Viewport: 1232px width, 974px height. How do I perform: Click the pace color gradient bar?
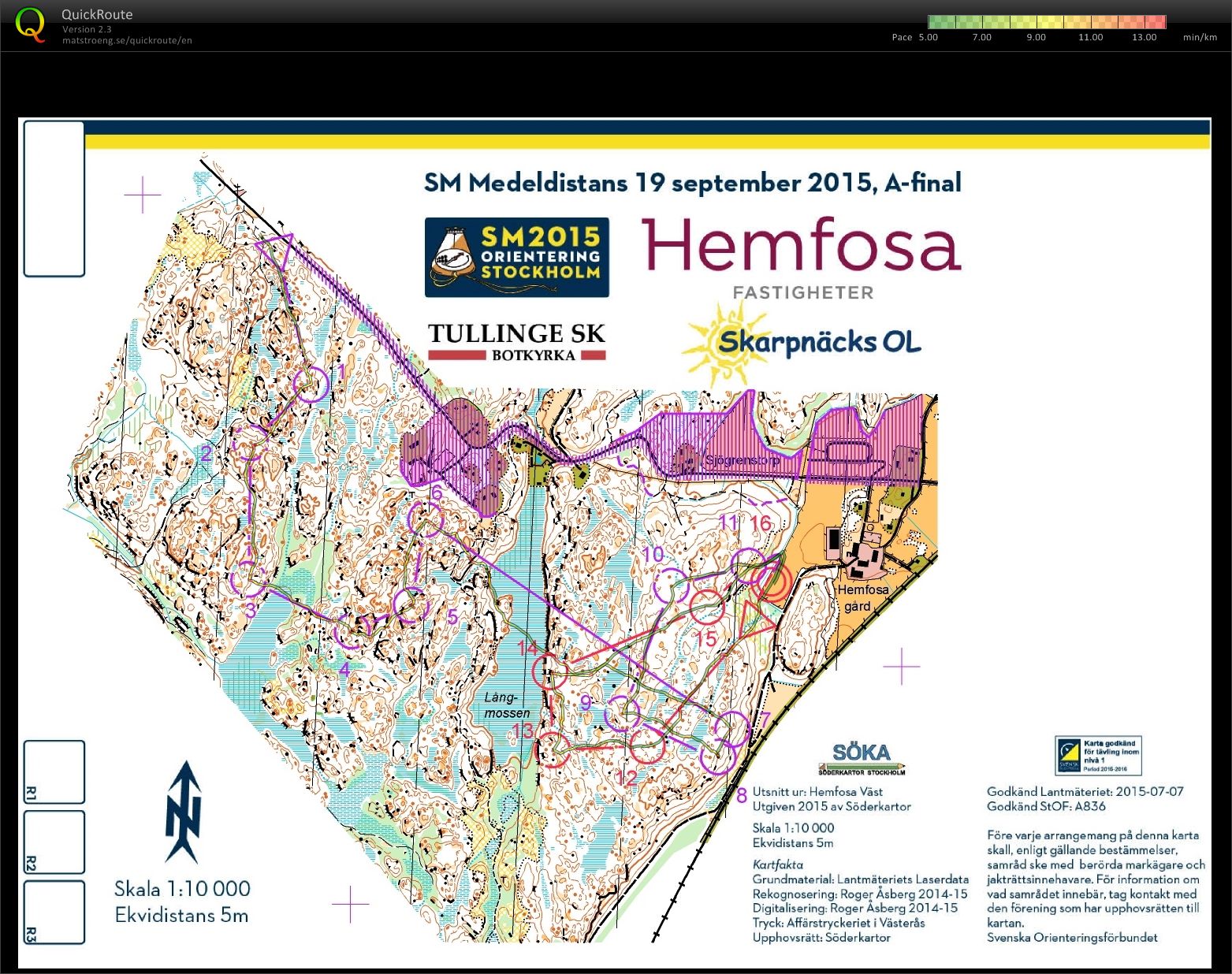click(1047, 22)
